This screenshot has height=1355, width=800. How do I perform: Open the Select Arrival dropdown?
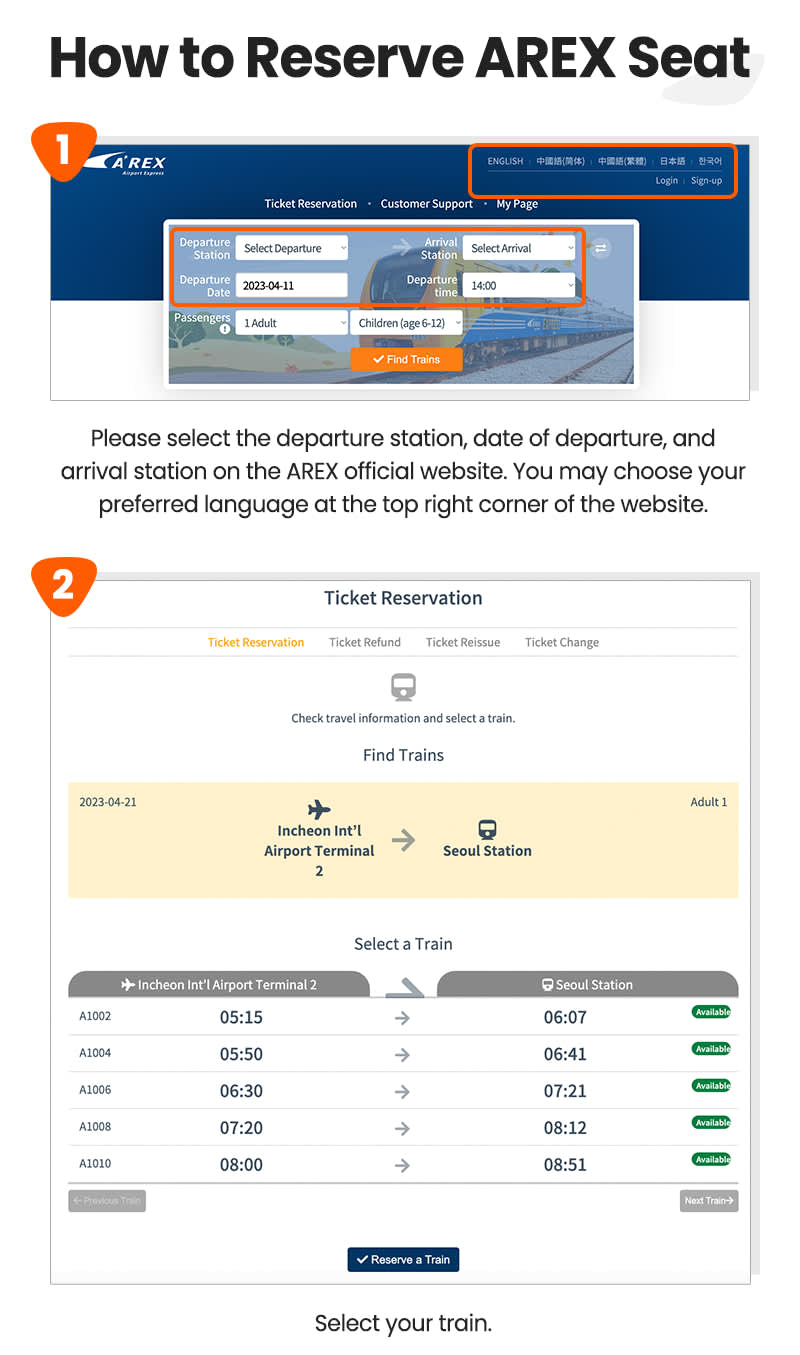click(x=520, y=247)
